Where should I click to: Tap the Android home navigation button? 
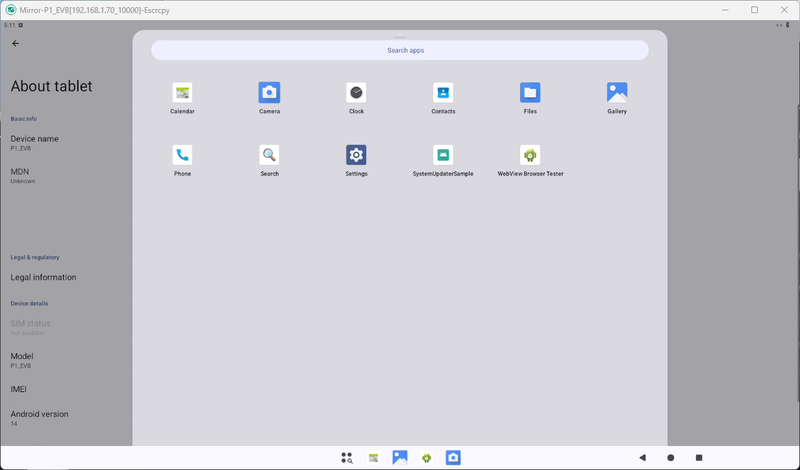tap(670, 458)
